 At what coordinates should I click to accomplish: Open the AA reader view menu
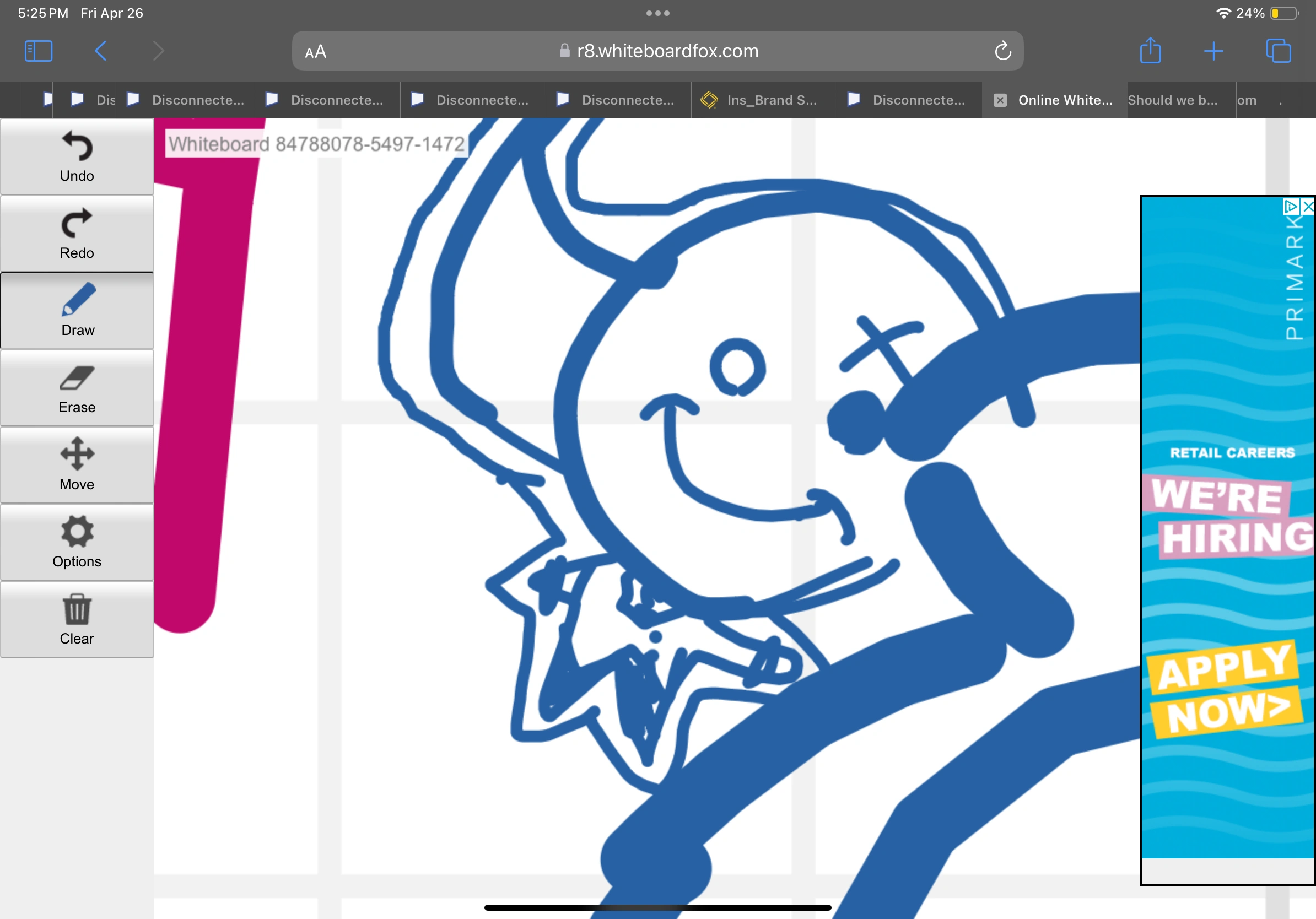tap(315, 52)
